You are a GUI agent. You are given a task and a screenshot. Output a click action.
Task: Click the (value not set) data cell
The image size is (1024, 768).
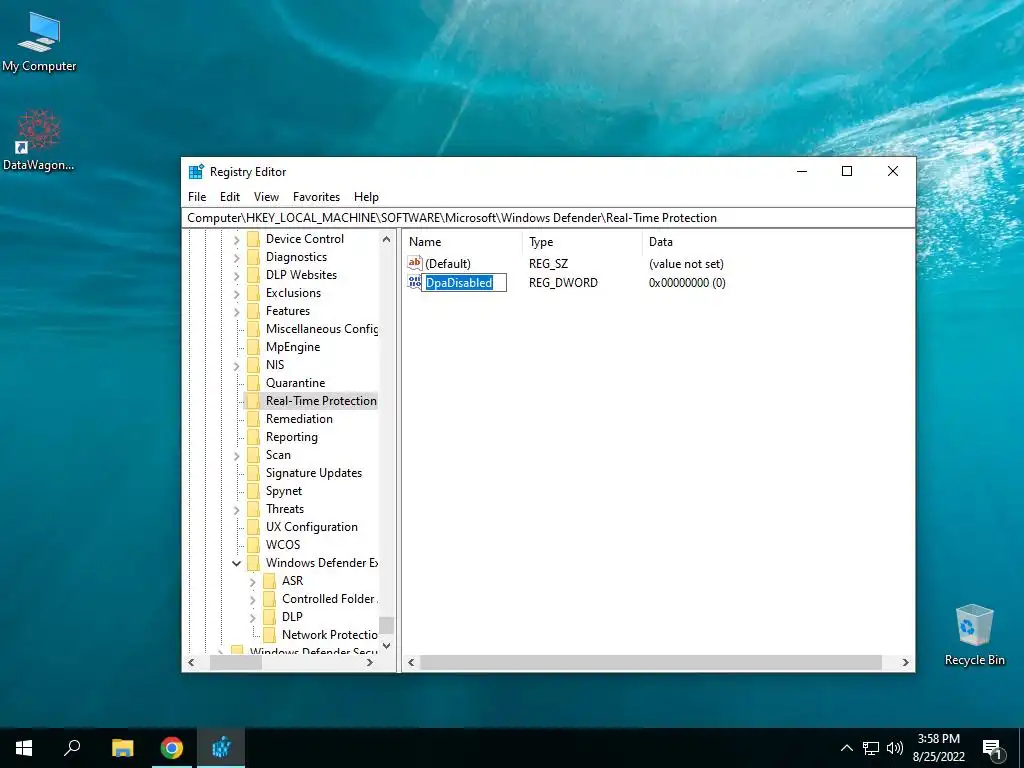click(686, 264)
